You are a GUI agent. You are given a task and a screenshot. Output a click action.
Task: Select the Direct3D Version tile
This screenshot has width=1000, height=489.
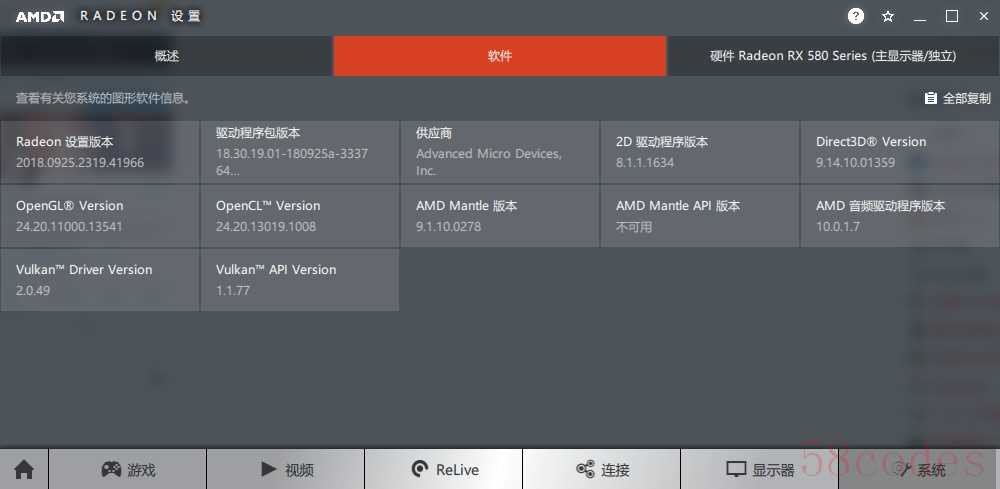[900, 152]
